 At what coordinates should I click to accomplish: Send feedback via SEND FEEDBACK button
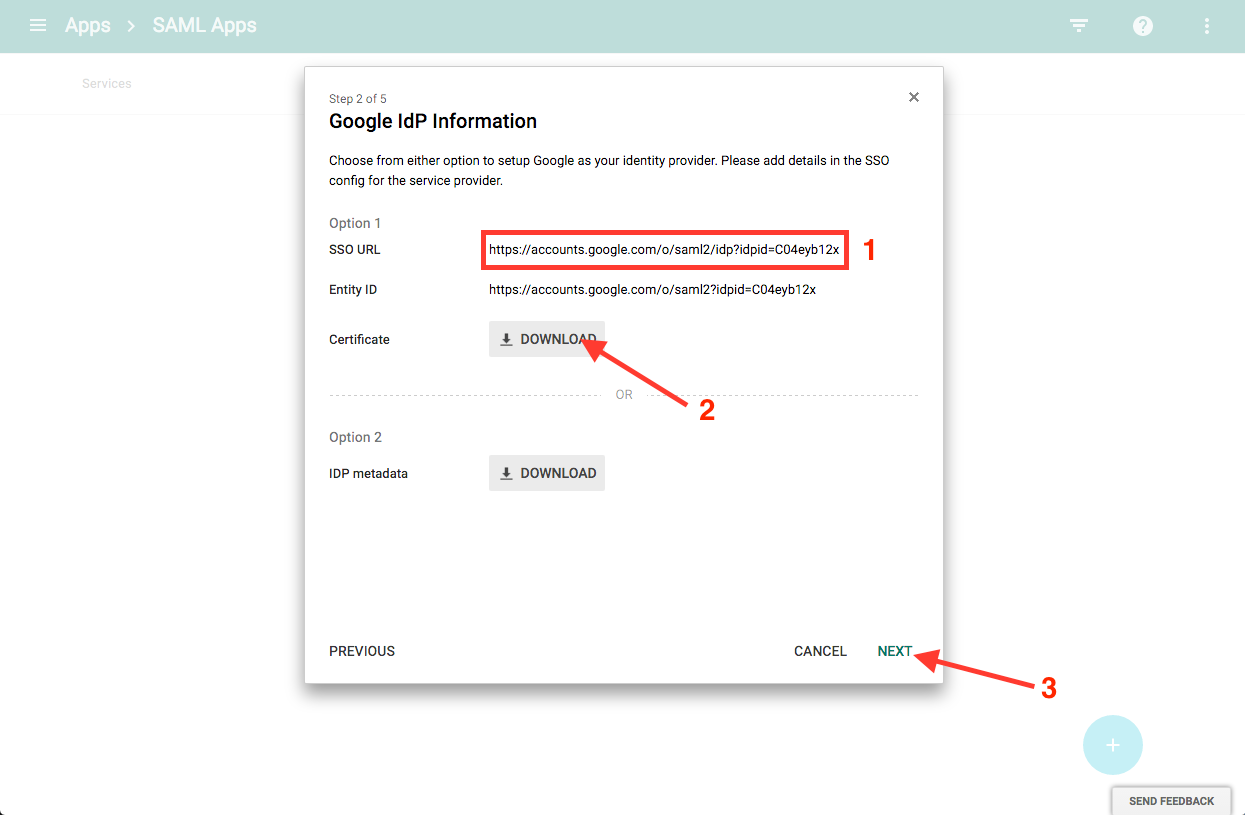1171,801
